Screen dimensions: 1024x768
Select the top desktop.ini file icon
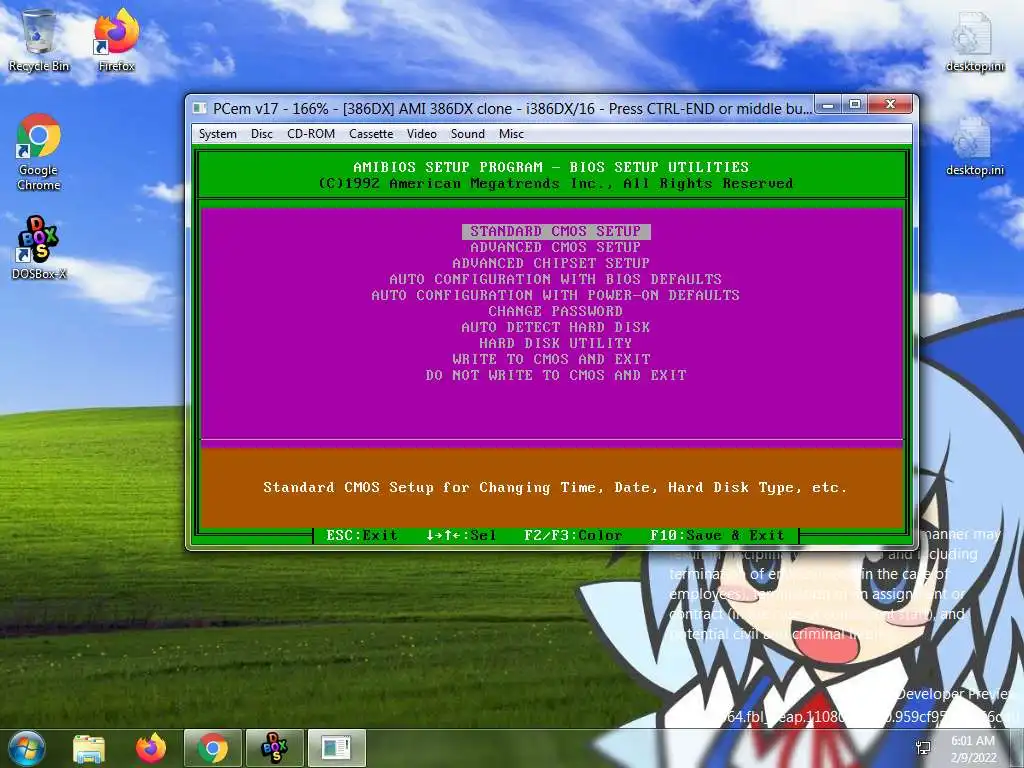point(974,42)
